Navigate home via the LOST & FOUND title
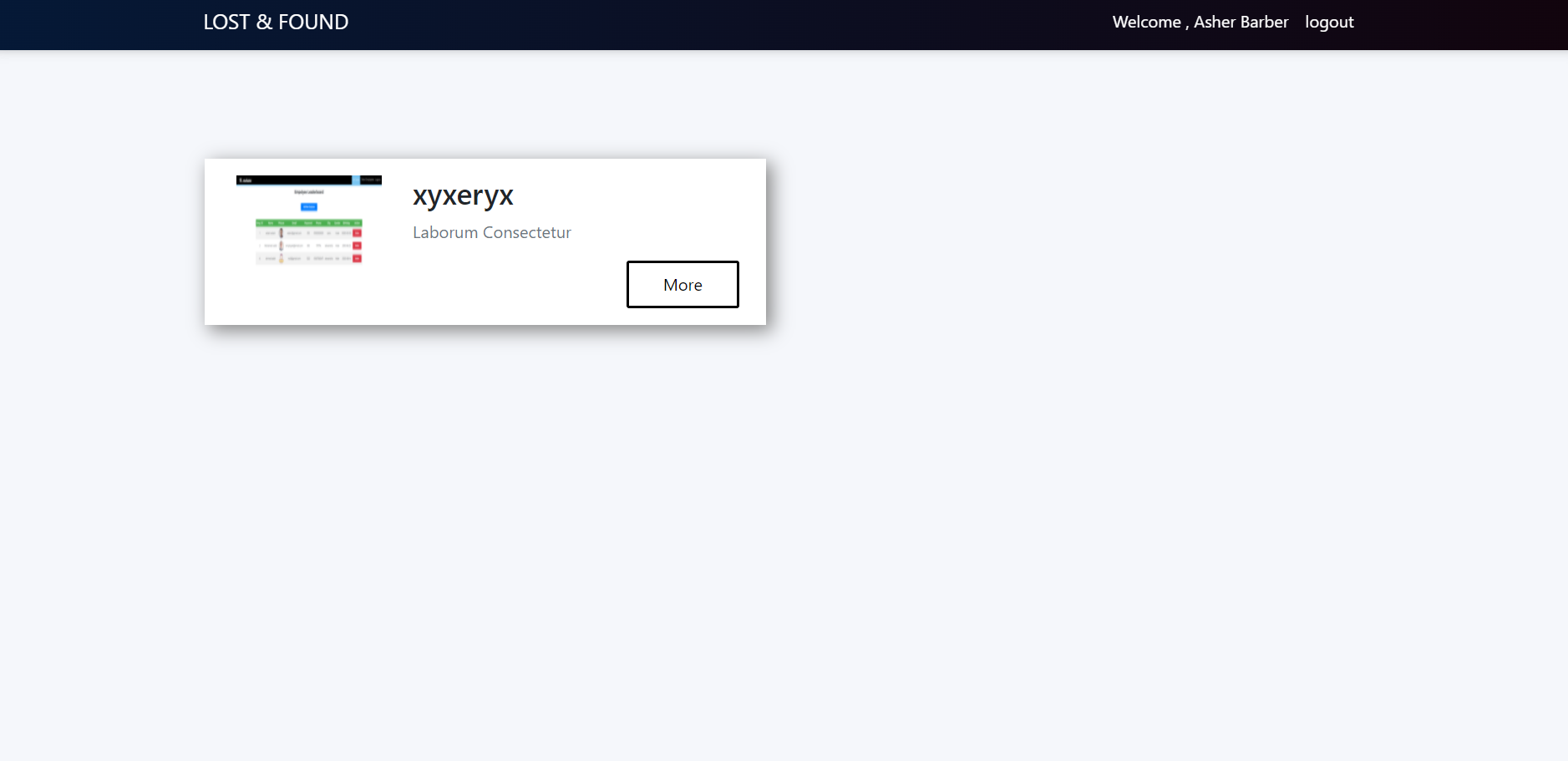1568x761 pixels. coord(276,22)
